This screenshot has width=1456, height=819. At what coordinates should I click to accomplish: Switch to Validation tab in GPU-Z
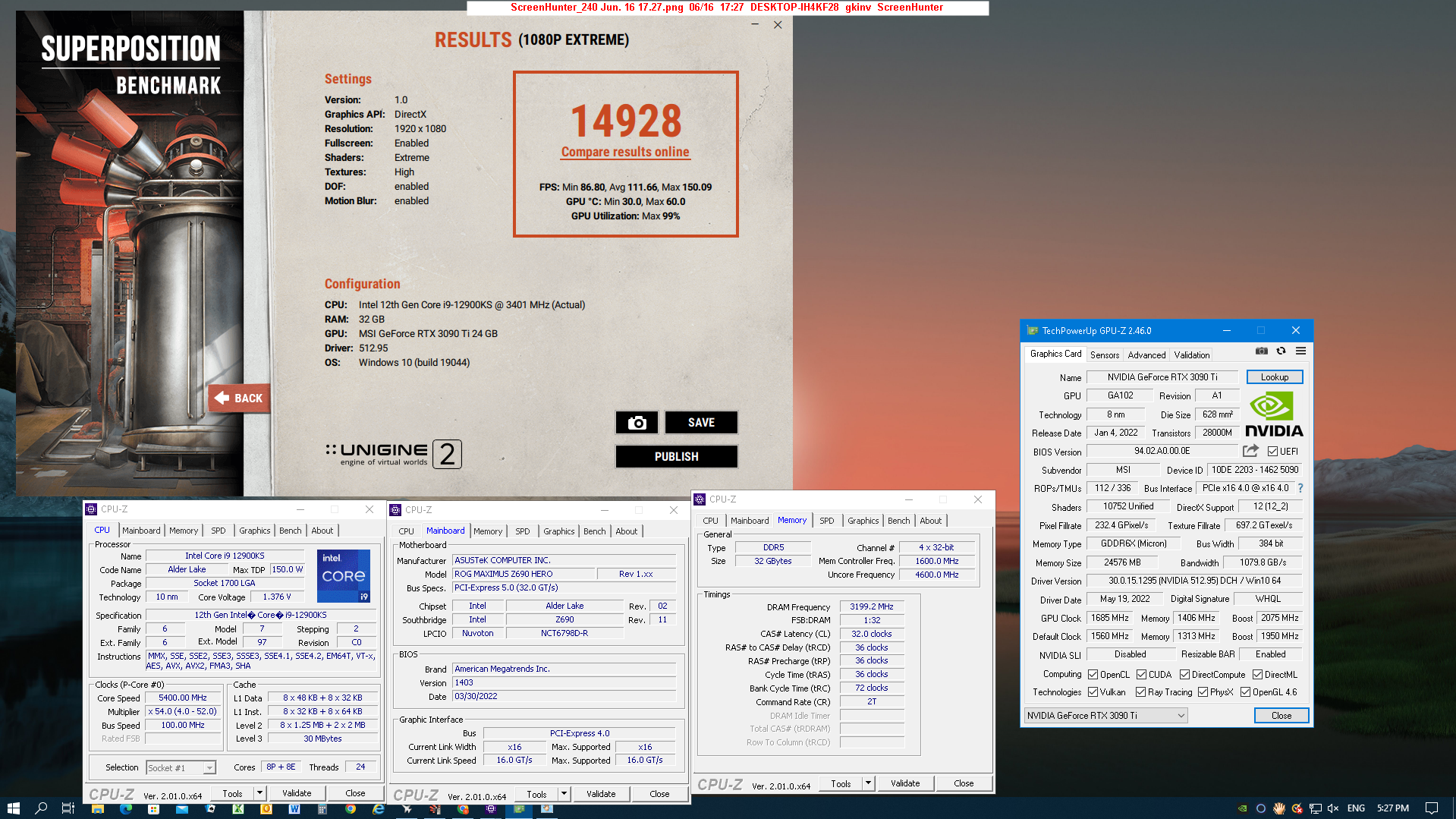coord(1192,355)
